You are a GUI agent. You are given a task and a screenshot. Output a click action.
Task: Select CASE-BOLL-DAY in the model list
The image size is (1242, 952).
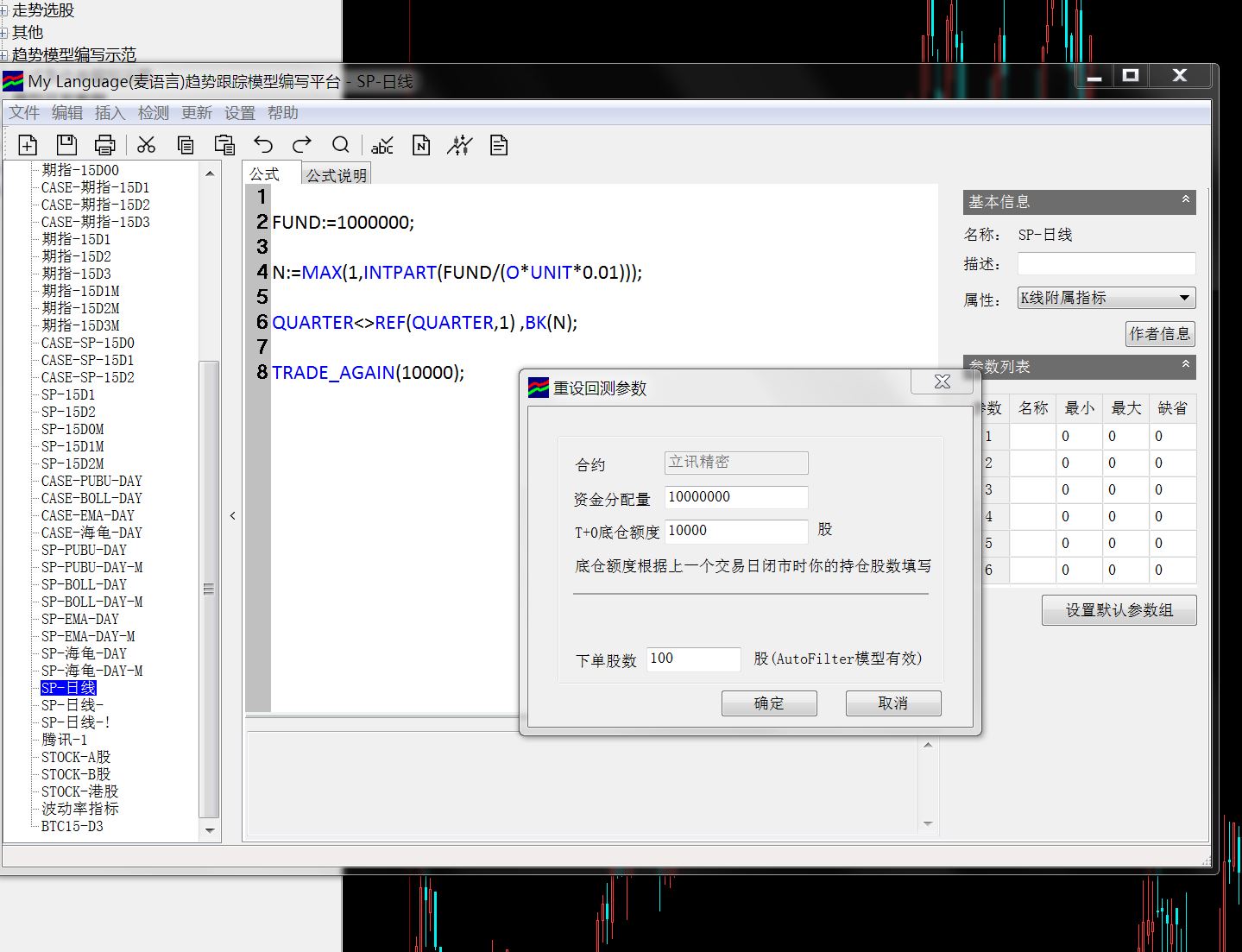coord(91,498)
